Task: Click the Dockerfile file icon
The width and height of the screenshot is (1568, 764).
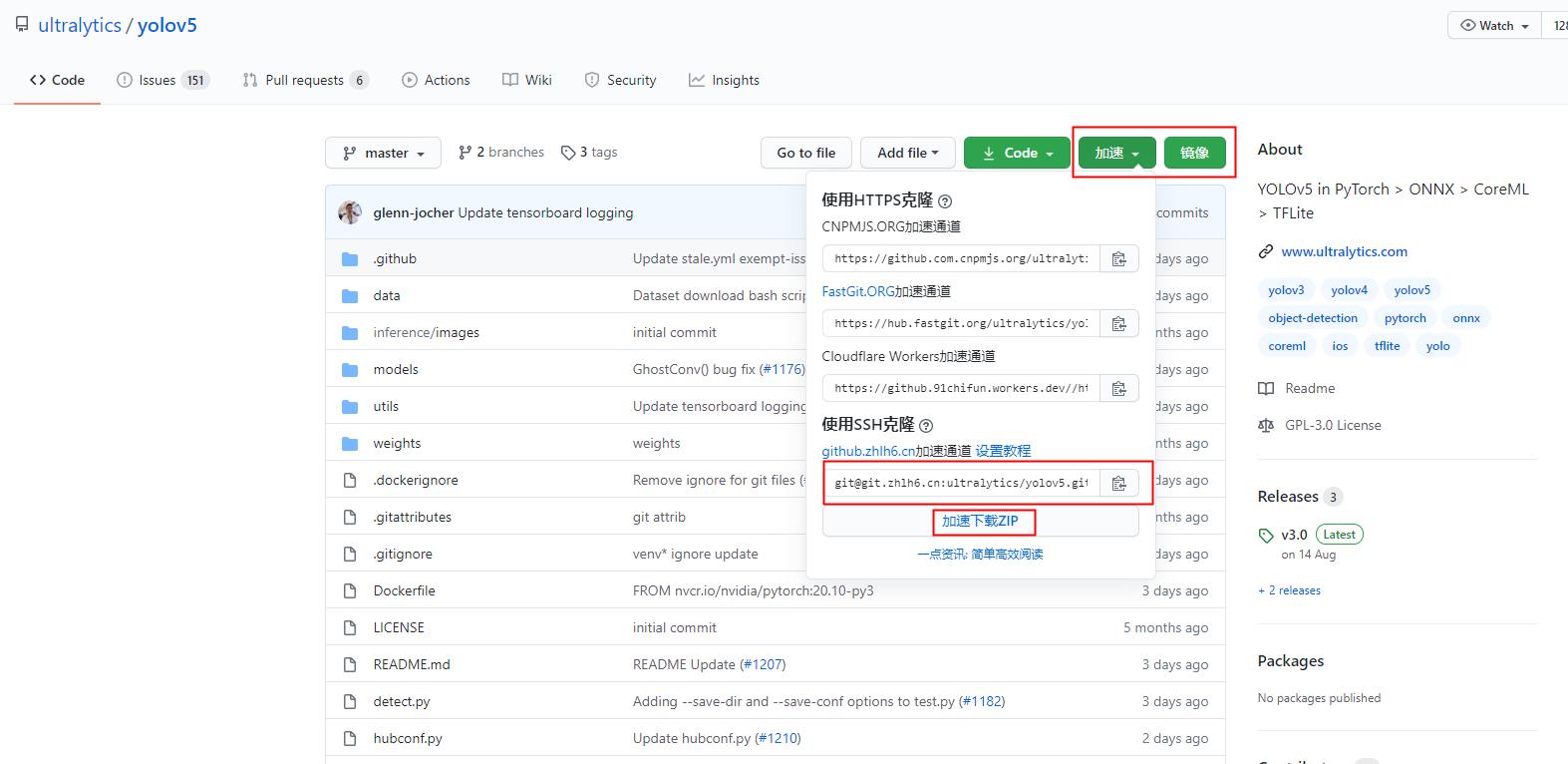Action: pos(350,590)
